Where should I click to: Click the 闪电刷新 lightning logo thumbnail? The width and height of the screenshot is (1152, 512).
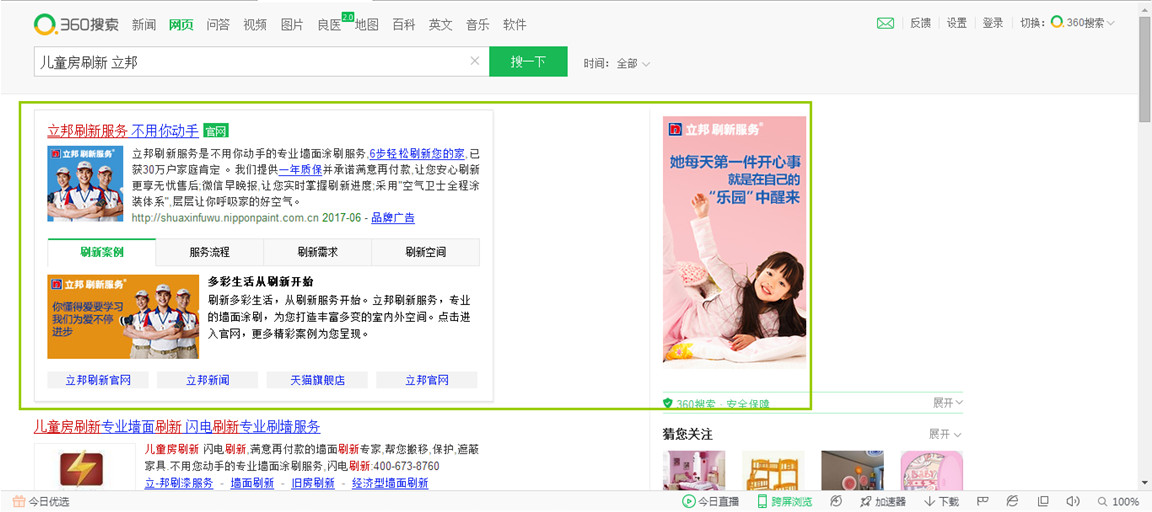click(81, 469)
